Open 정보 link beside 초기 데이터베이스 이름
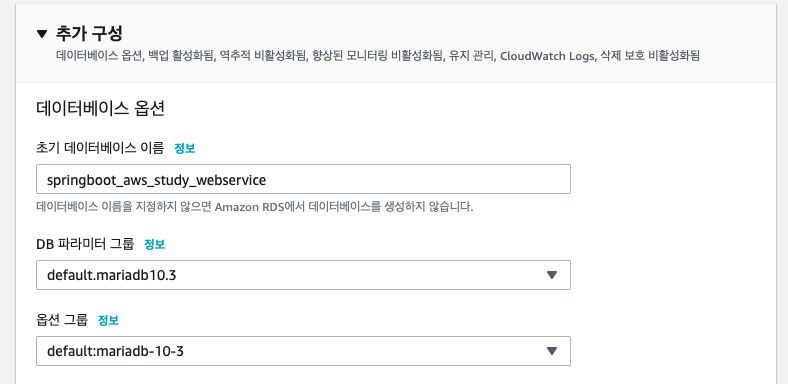The image size is (788, 384). tap(184, 148)
